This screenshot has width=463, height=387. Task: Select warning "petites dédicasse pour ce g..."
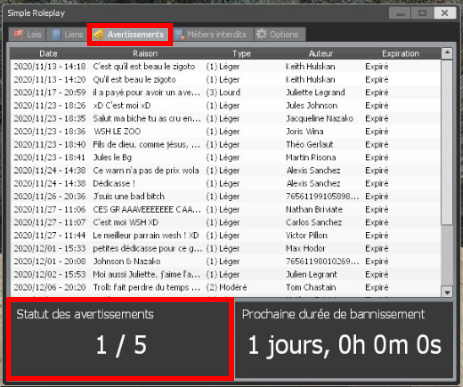pyautogui.click(x=225, y=248)
